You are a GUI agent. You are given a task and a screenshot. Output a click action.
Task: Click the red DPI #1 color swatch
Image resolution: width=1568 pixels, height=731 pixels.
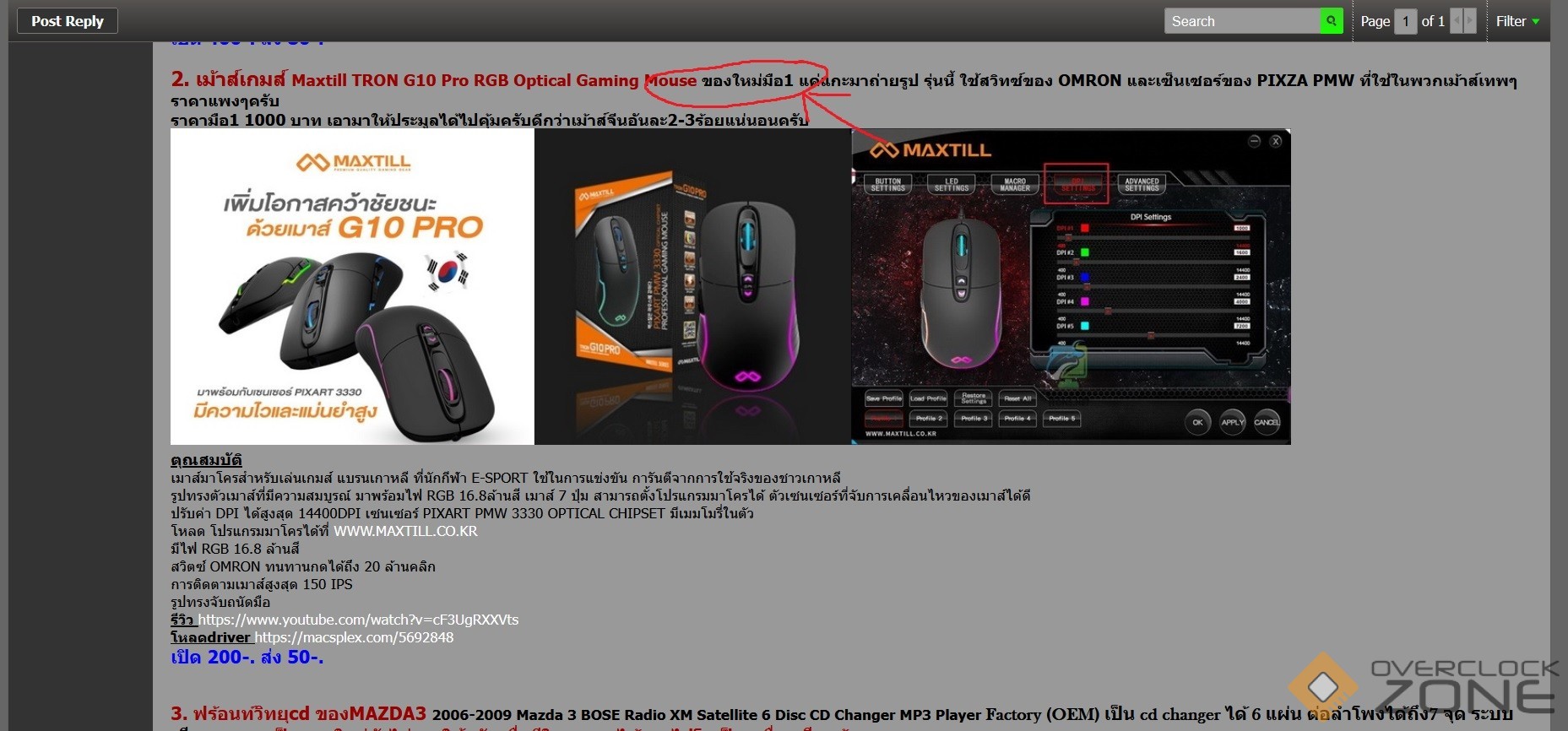pos(1085,228)
